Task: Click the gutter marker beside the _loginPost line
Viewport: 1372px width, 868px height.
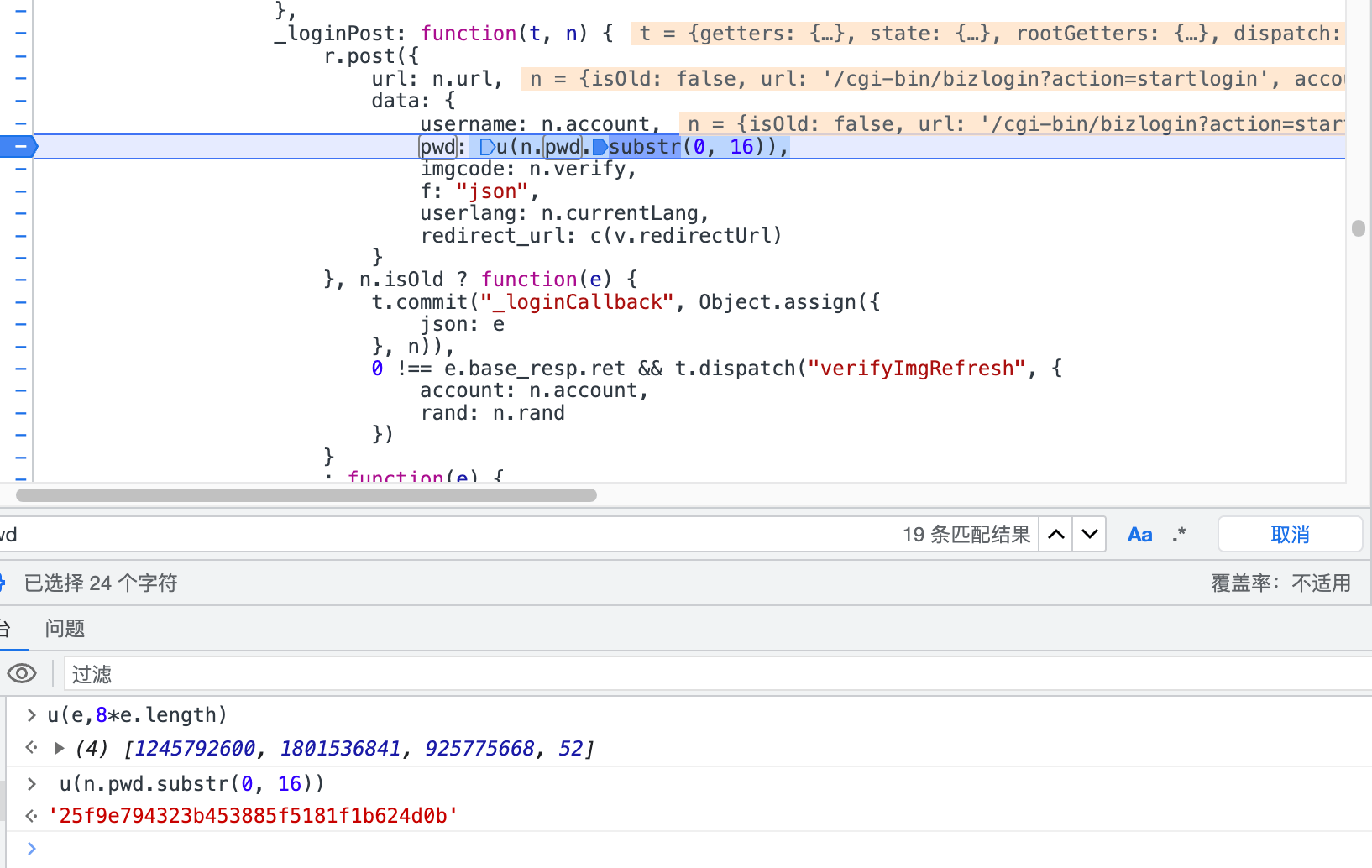Action: click(21, 34)
